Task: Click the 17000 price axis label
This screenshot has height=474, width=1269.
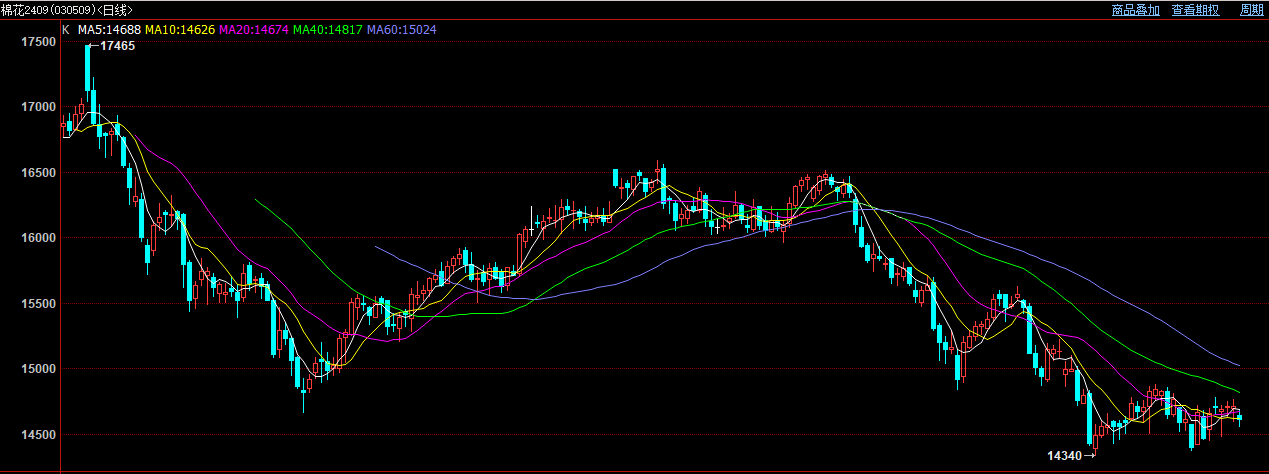Action: [x=38, y=107]
